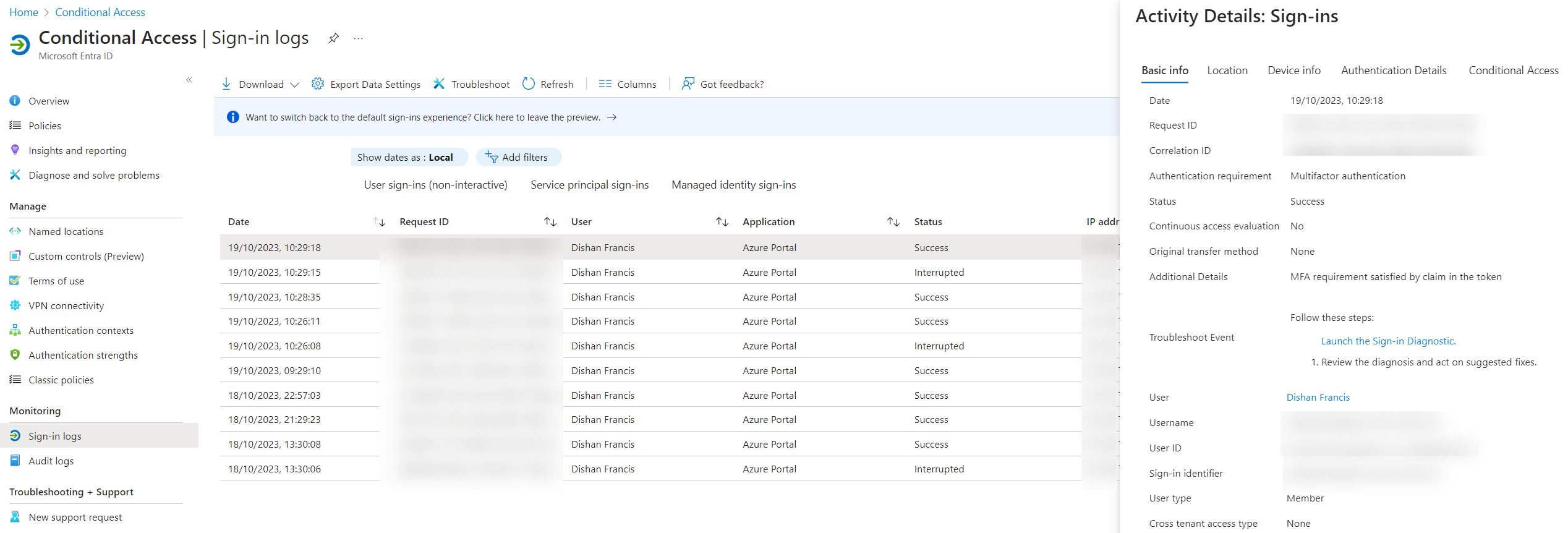
Task: Click the Custom controls (Preview) icon
Action: [x=15, y=256]
